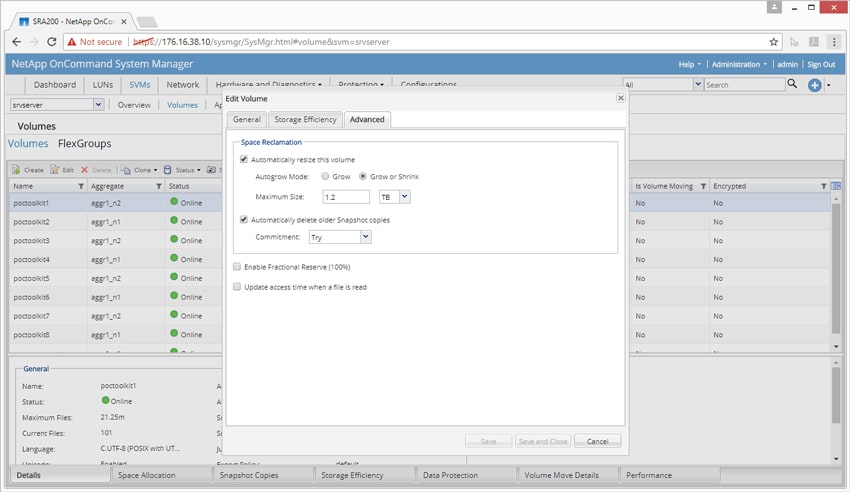
Task: Click the Cancel button
Action: click(597, 441)
